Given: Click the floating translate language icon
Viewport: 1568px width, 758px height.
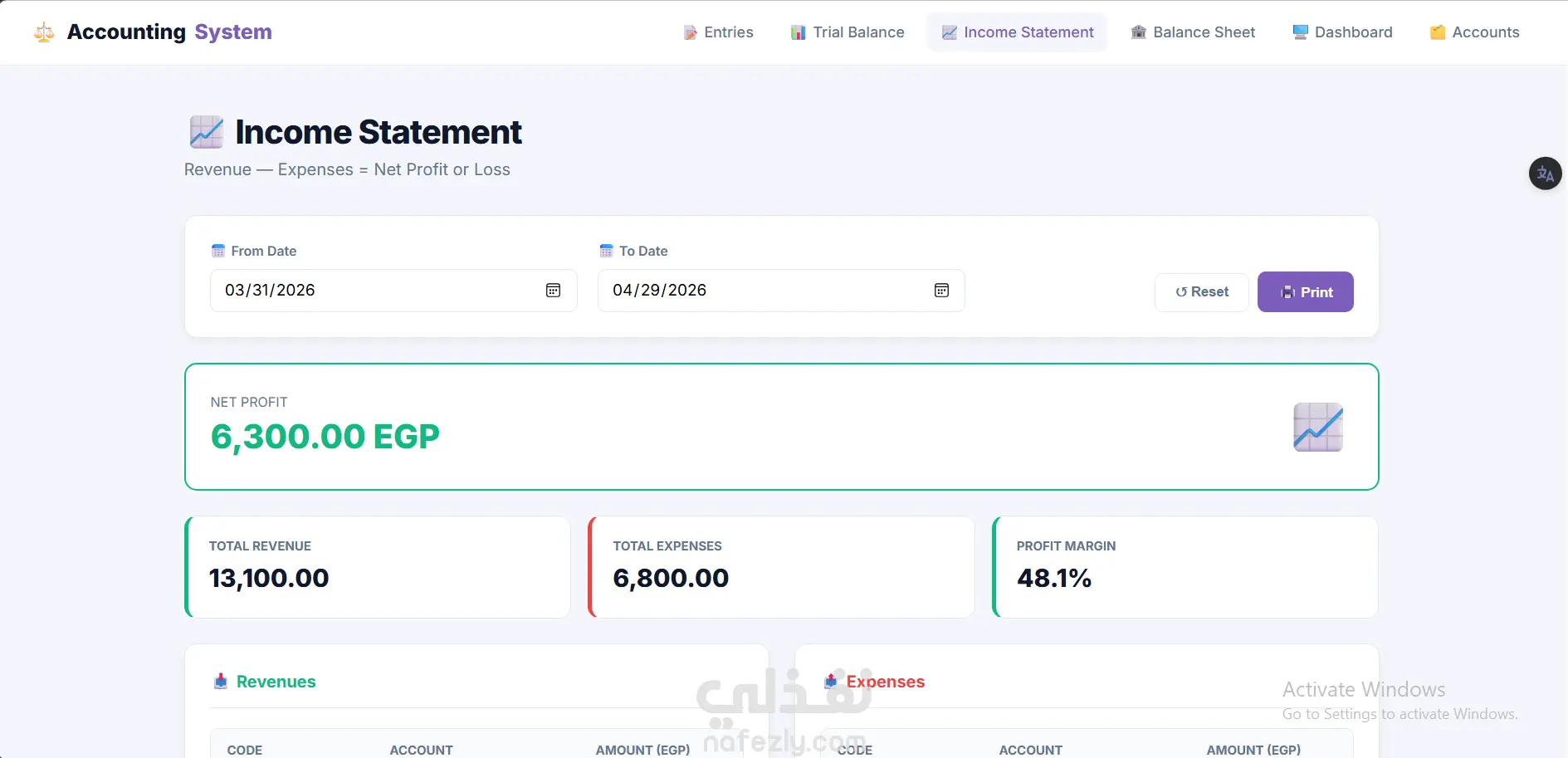Looking at the screenshot, I should pyautogui.click(x=1545, y=174).
